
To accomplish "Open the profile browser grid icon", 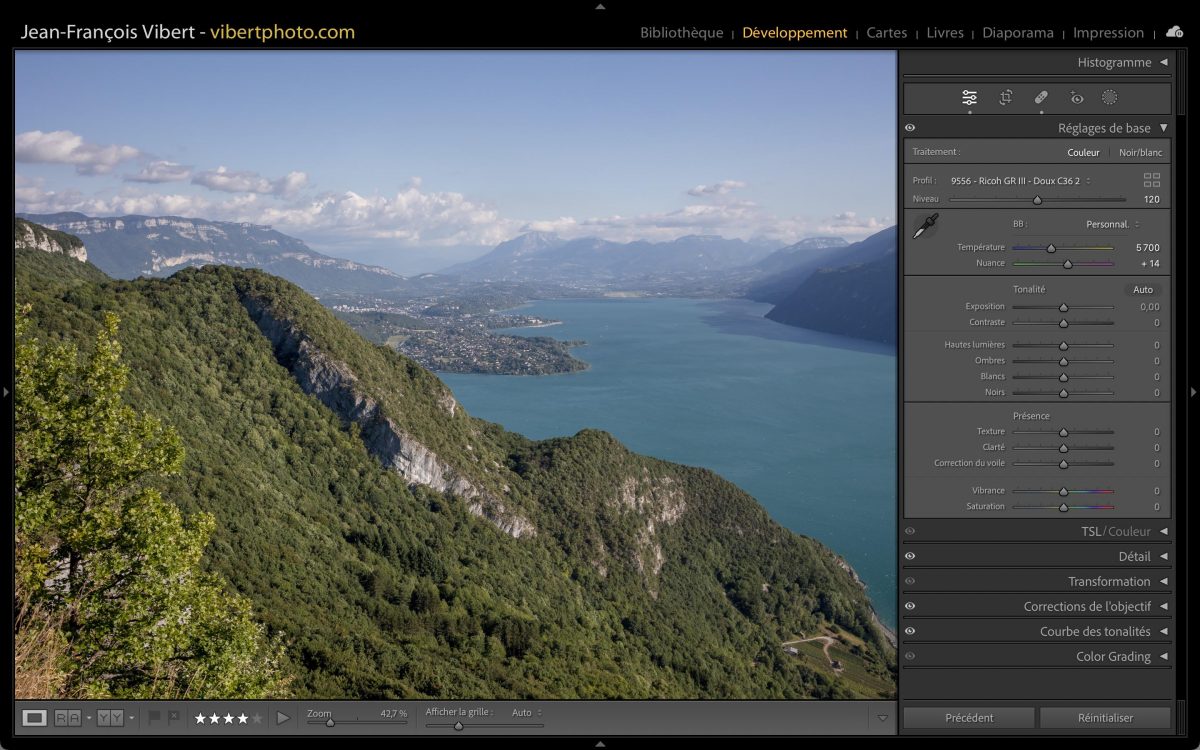I will (1152, 180).
